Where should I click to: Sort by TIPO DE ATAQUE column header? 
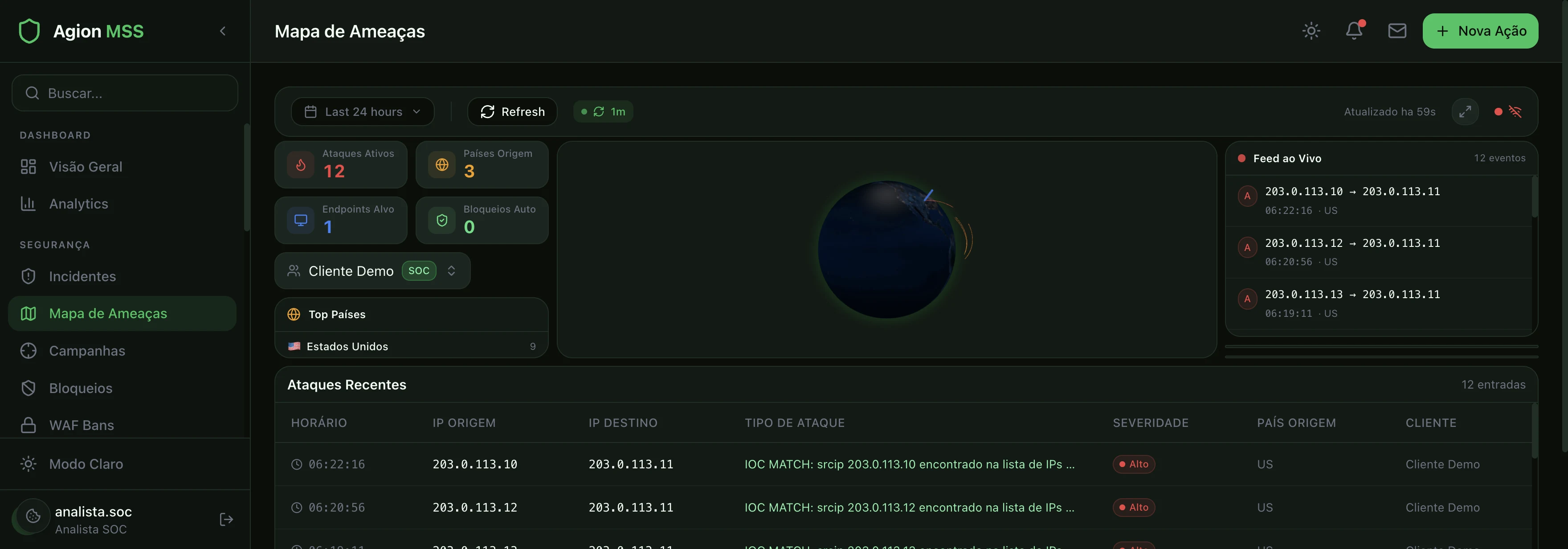click(x=794, y=423)
